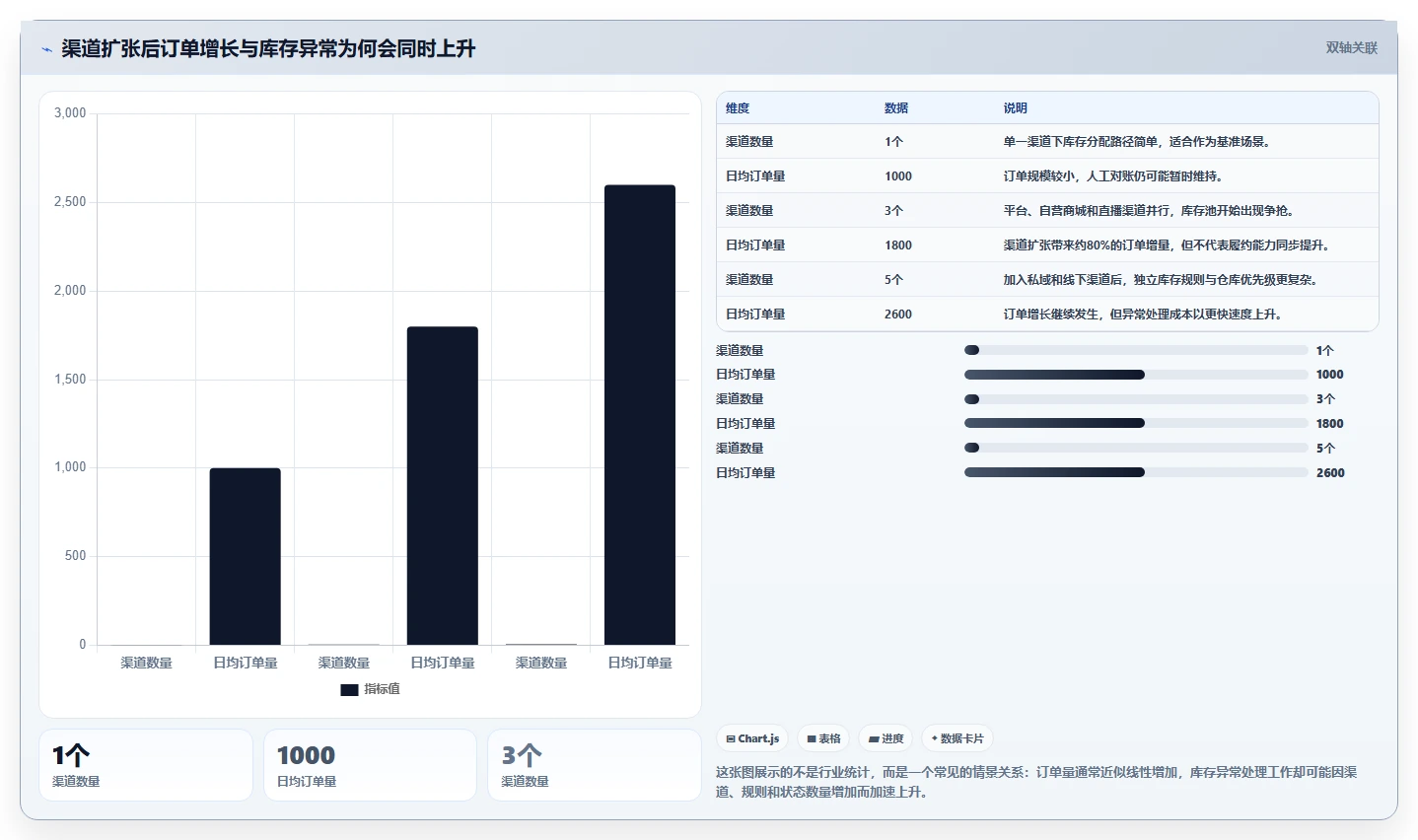This screenshot has width=1418, height=840.
Task: Click table cell 3个 in 数据 column
Action: (x=893, y=211)
